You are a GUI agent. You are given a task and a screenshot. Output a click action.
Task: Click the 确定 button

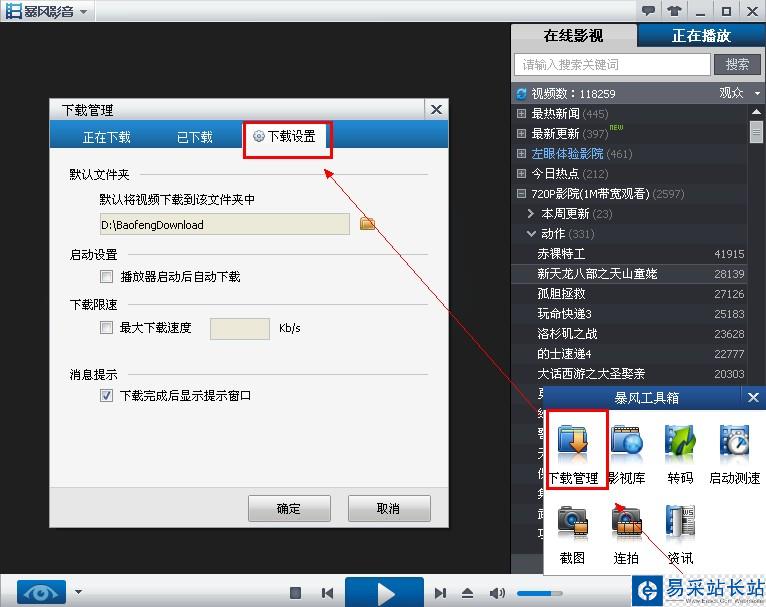(289, 508)
